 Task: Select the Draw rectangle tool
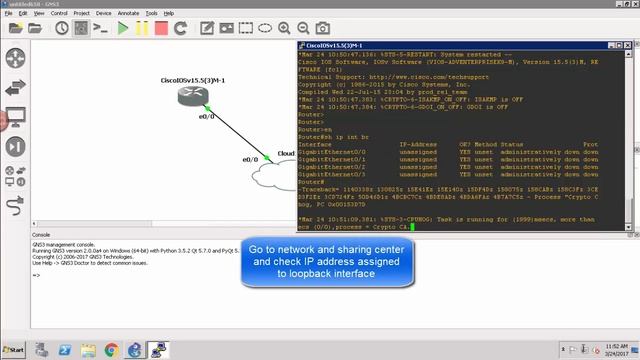[246, 28]
